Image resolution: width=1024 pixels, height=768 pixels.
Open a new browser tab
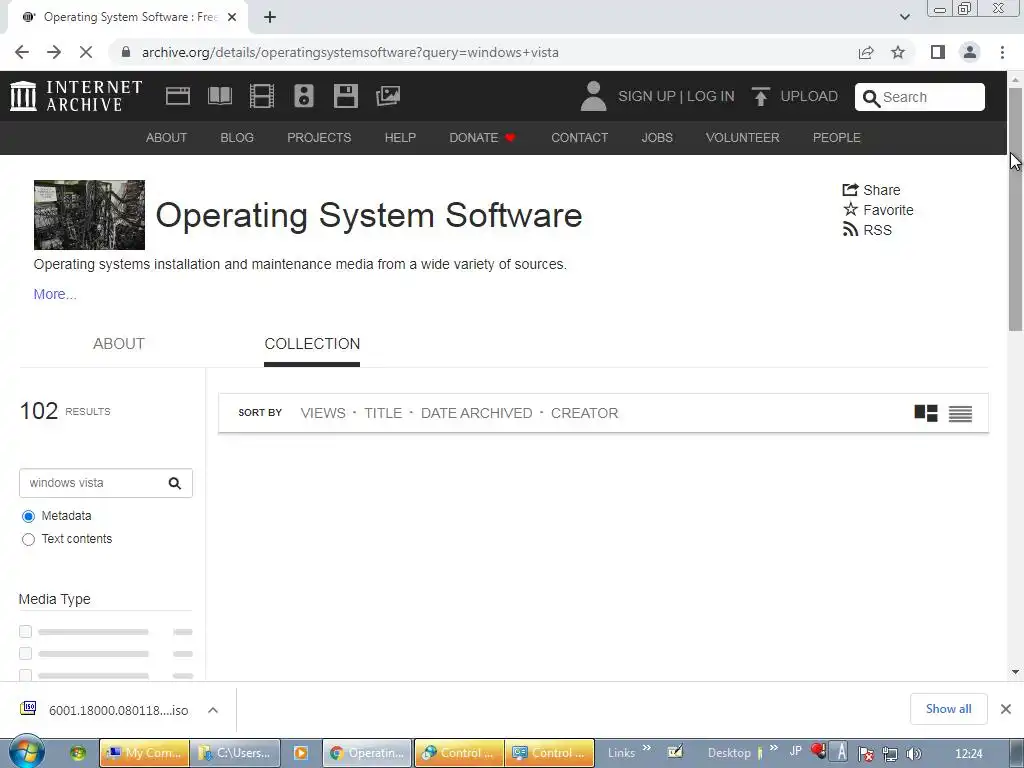(270, 17)
